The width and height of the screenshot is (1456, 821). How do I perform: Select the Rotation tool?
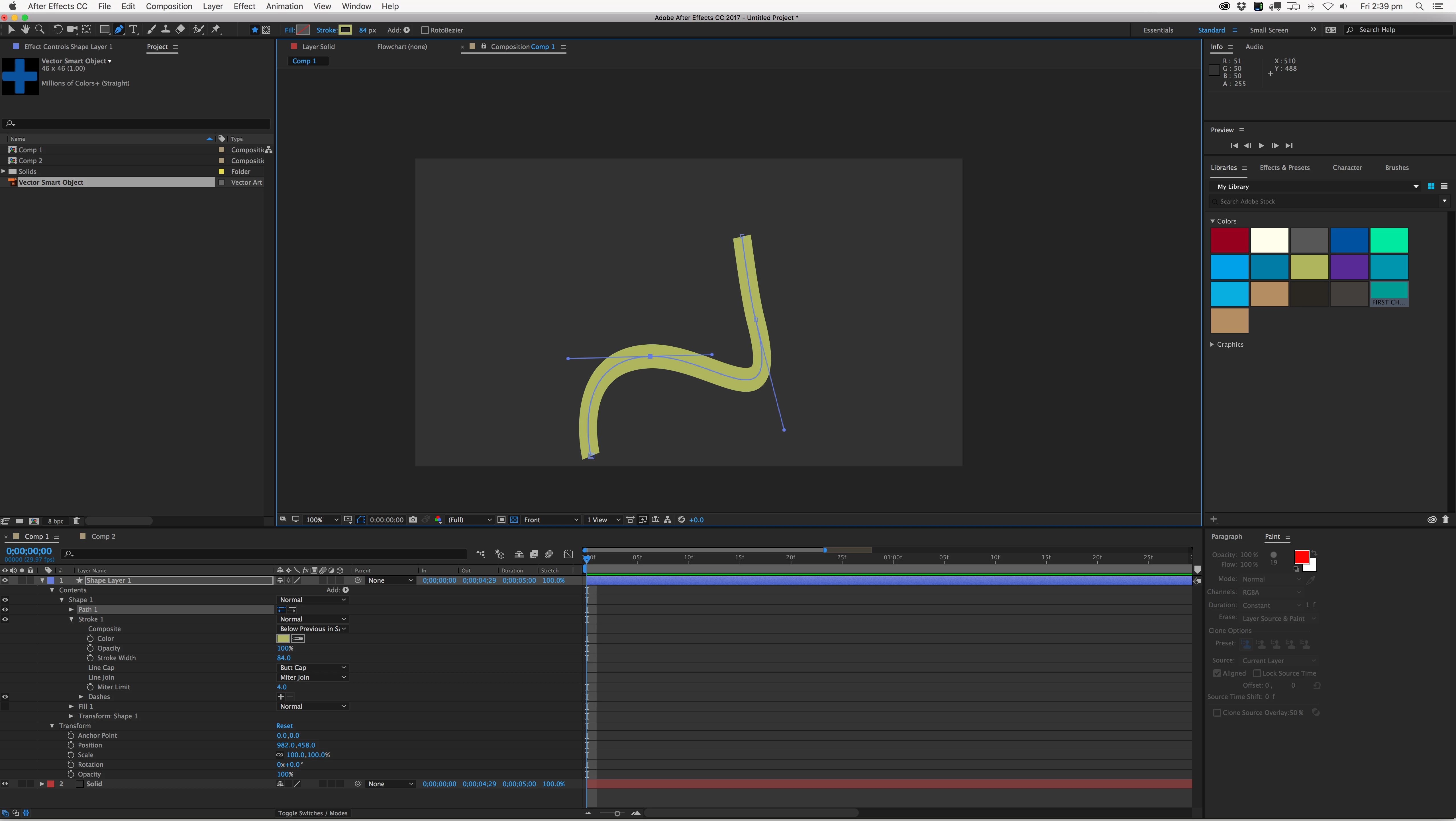57,29
